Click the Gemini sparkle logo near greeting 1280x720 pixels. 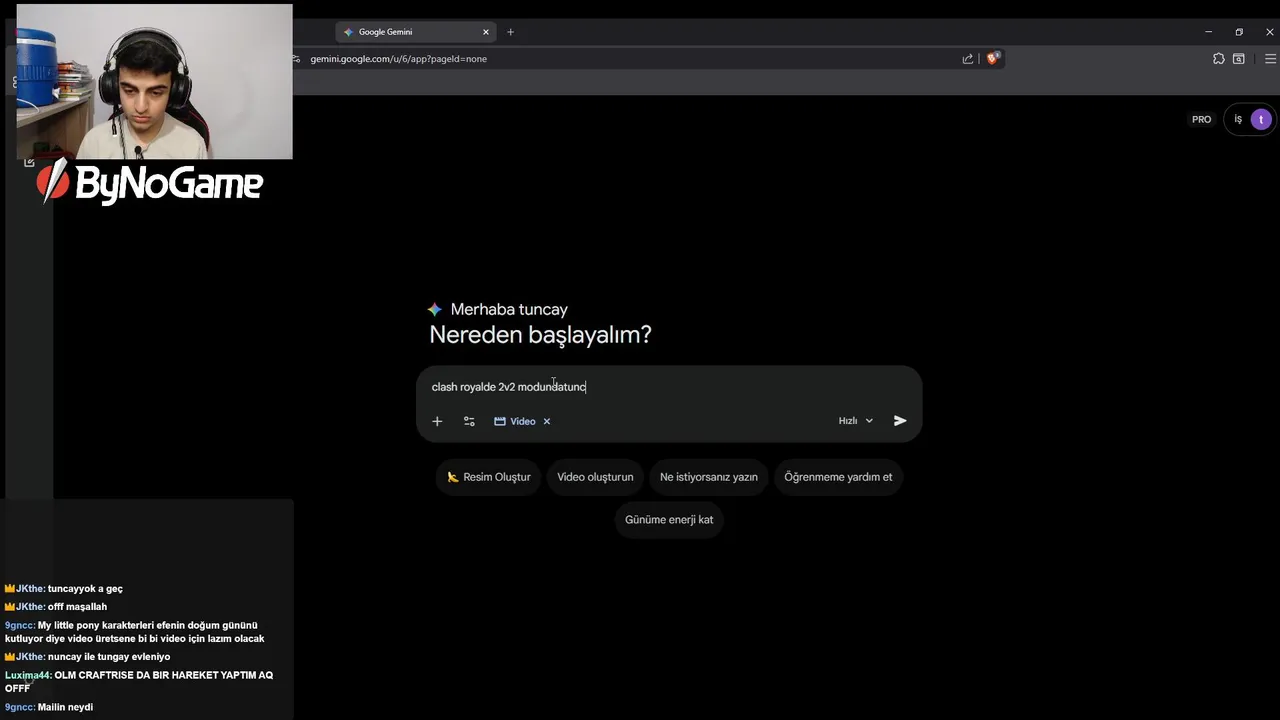435,310
